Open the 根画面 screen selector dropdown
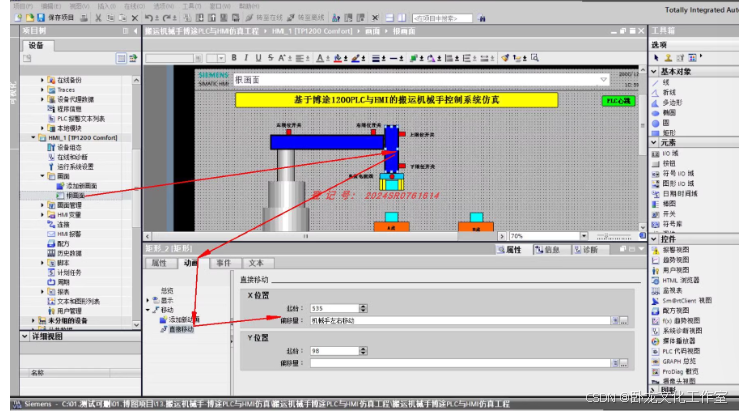The image size is (739, 411). (603, 80)
